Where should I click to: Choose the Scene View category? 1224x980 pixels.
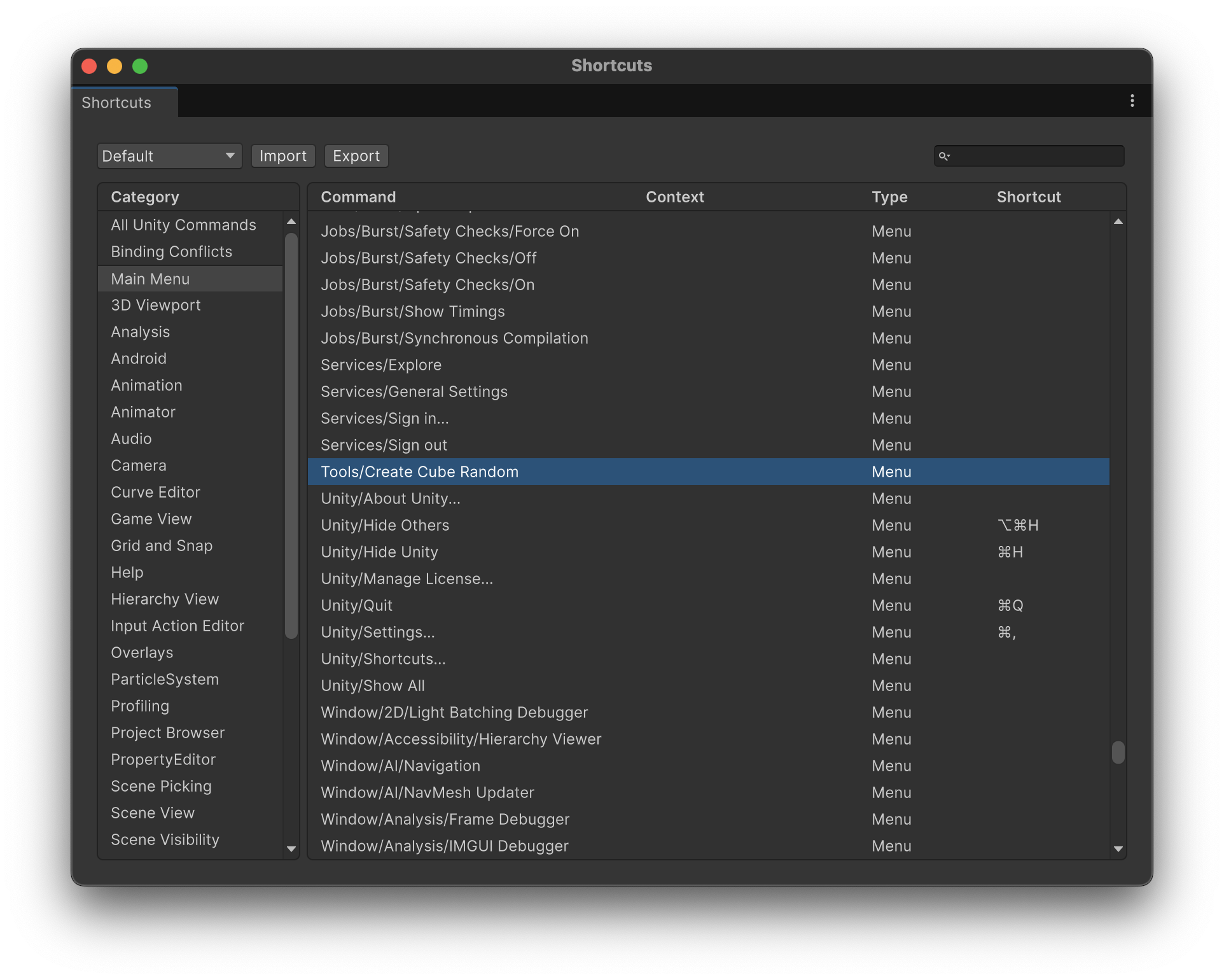click(153, 813)
